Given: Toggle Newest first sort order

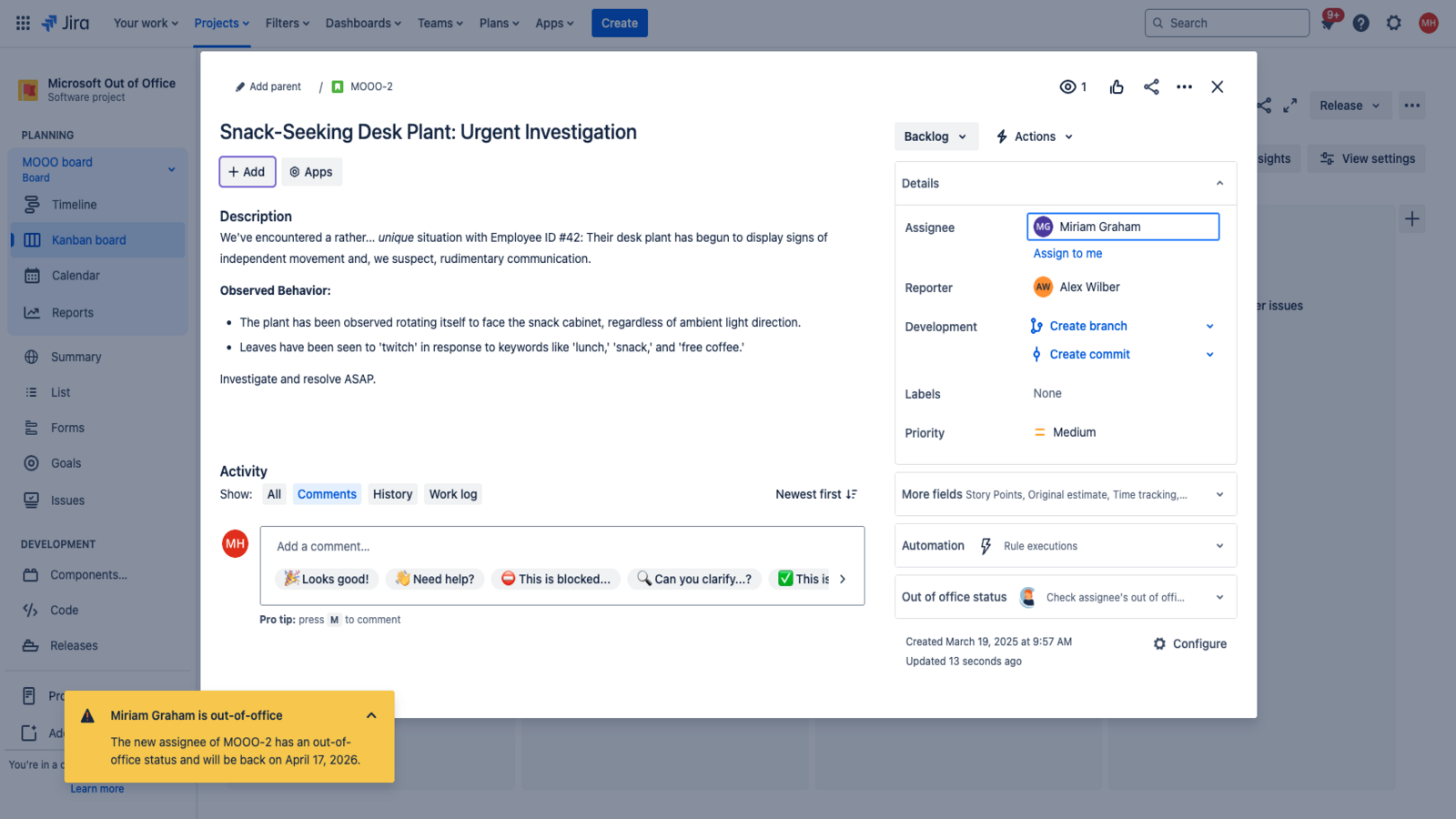Looking at the screenshot, I should point(815,494).
